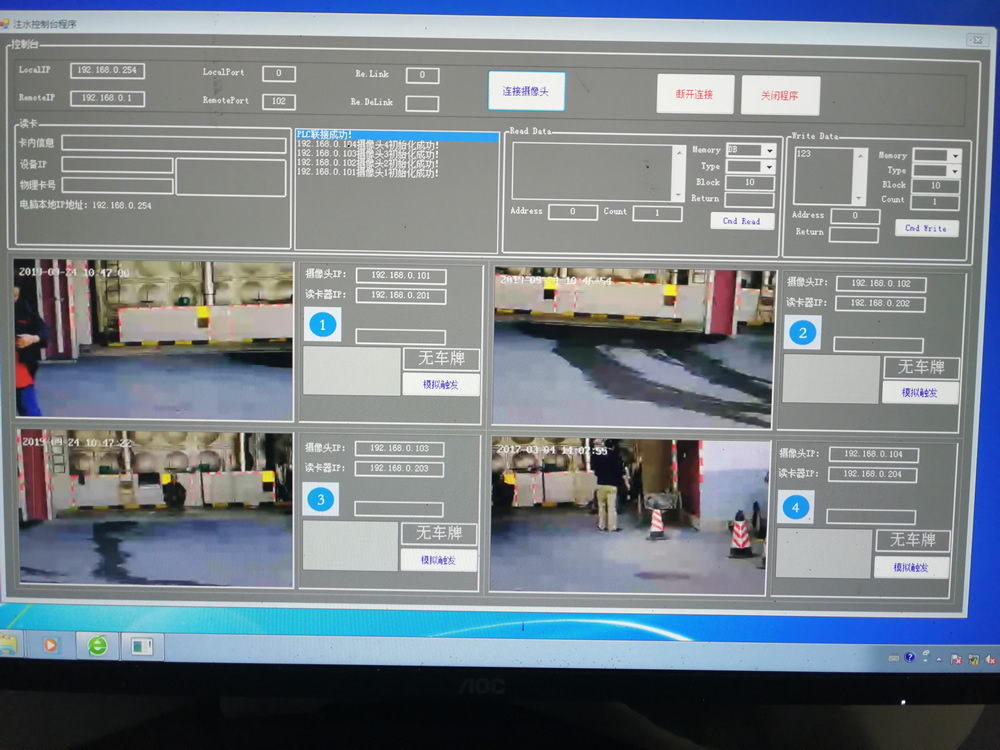The width and height of the screenshot is (1000, 750).
Task: Click the control program taskbar icon
Action: 142,646
